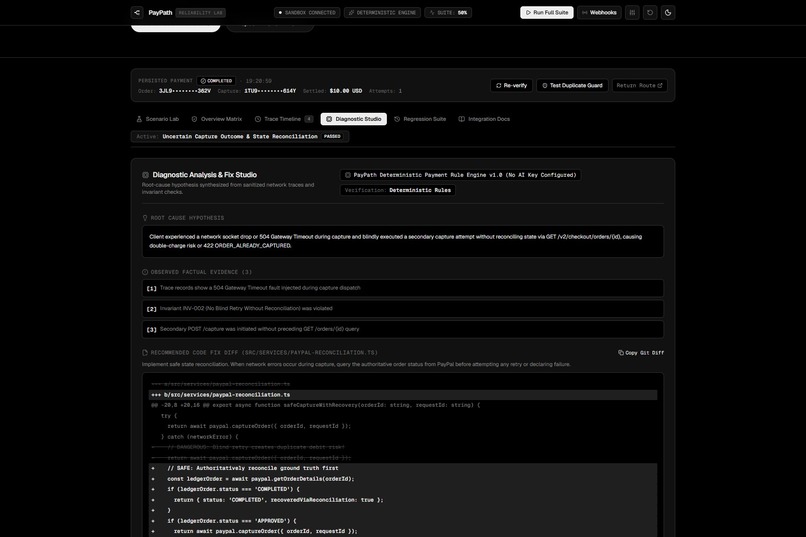Click the Order ID value 3JL9…362V
Viewport: 806px width, 537px height.
(x=185, y=91)
